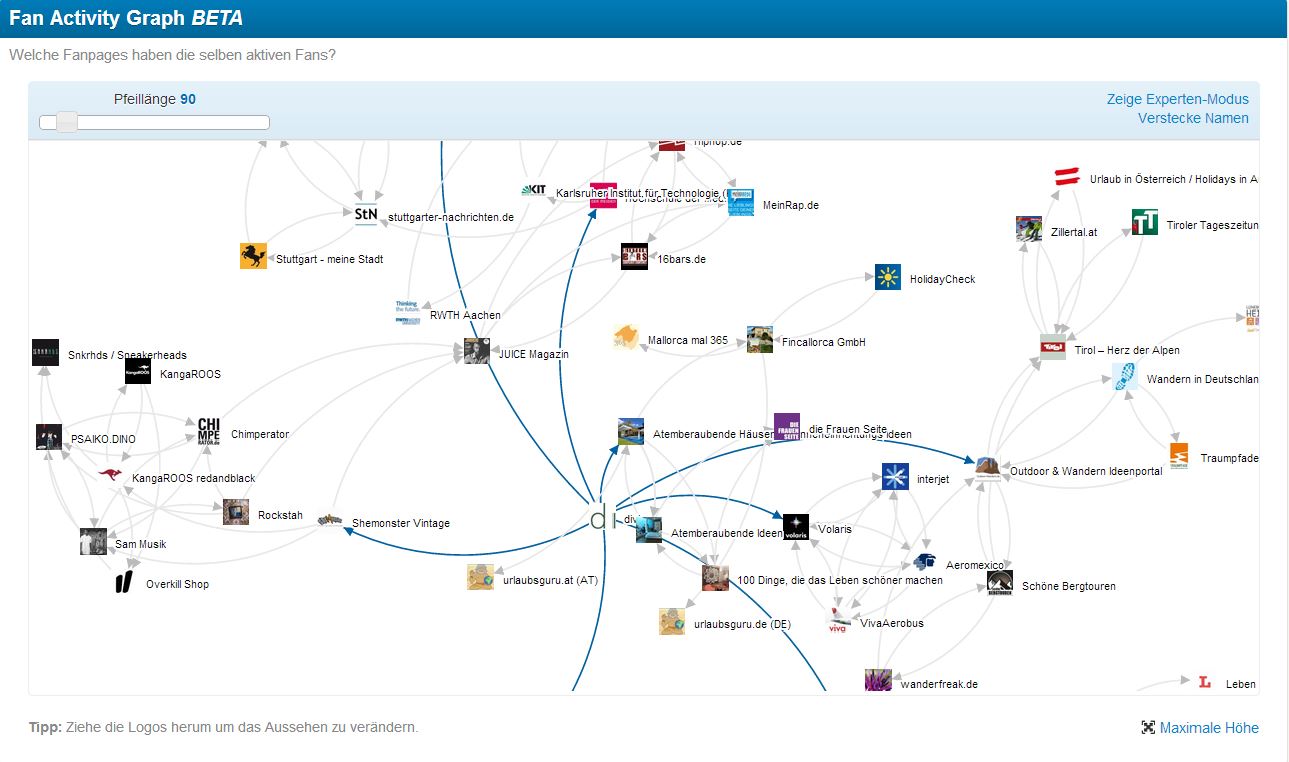Click the Atemberaubende Häuser node icon

click(x=631, y=431)
